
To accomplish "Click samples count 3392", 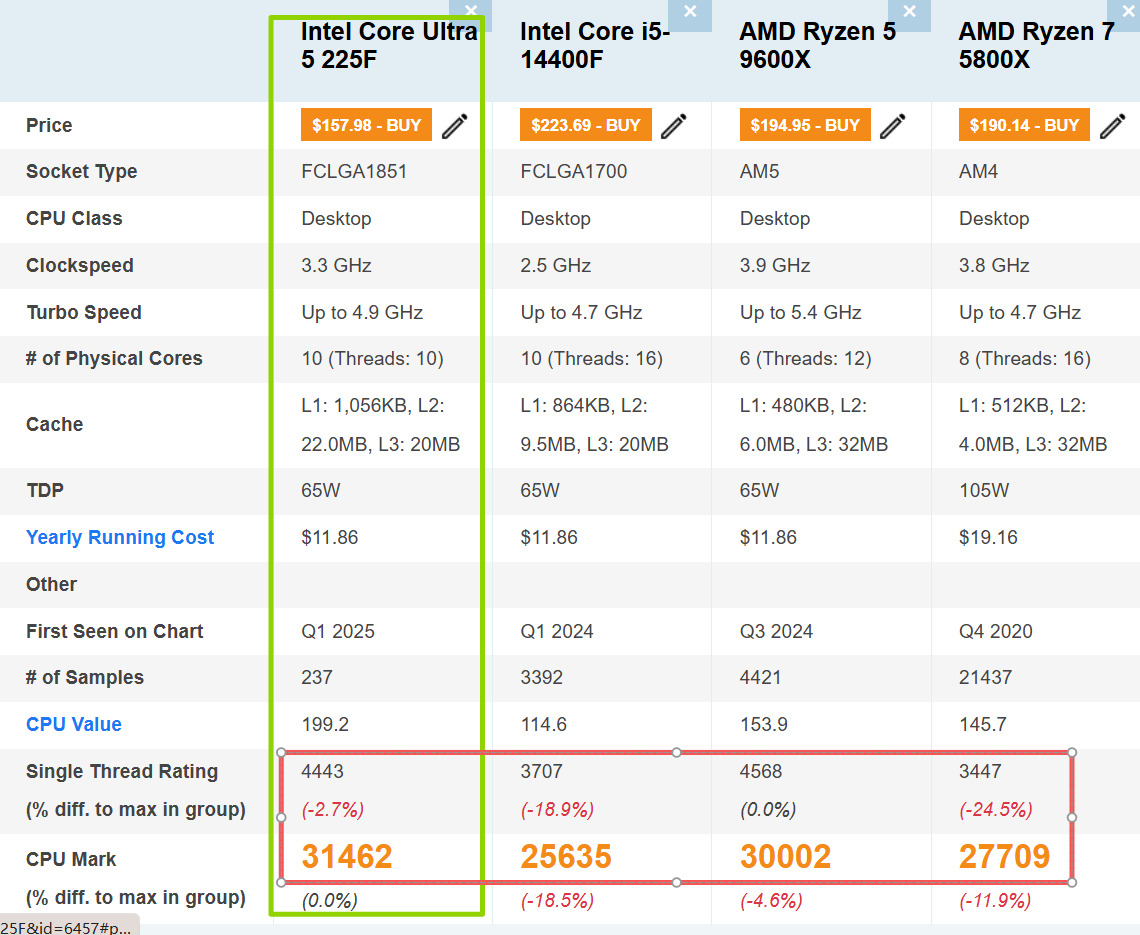I will [x=541, y=678].
